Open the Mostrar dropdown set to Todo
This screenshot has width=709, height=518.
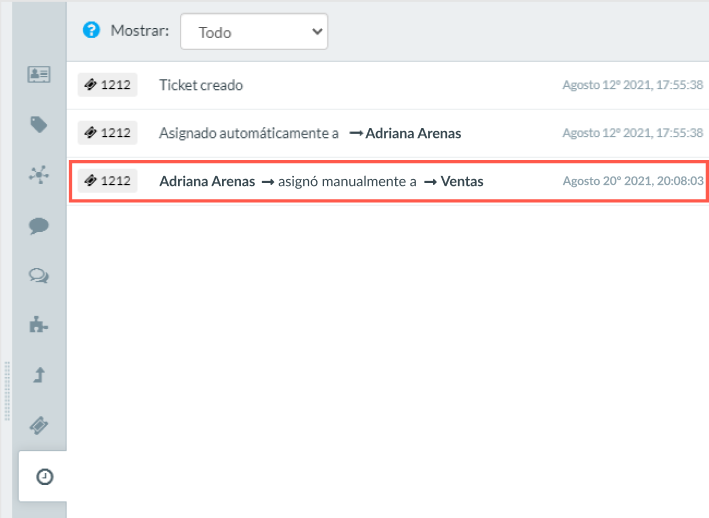click(254, 32)
